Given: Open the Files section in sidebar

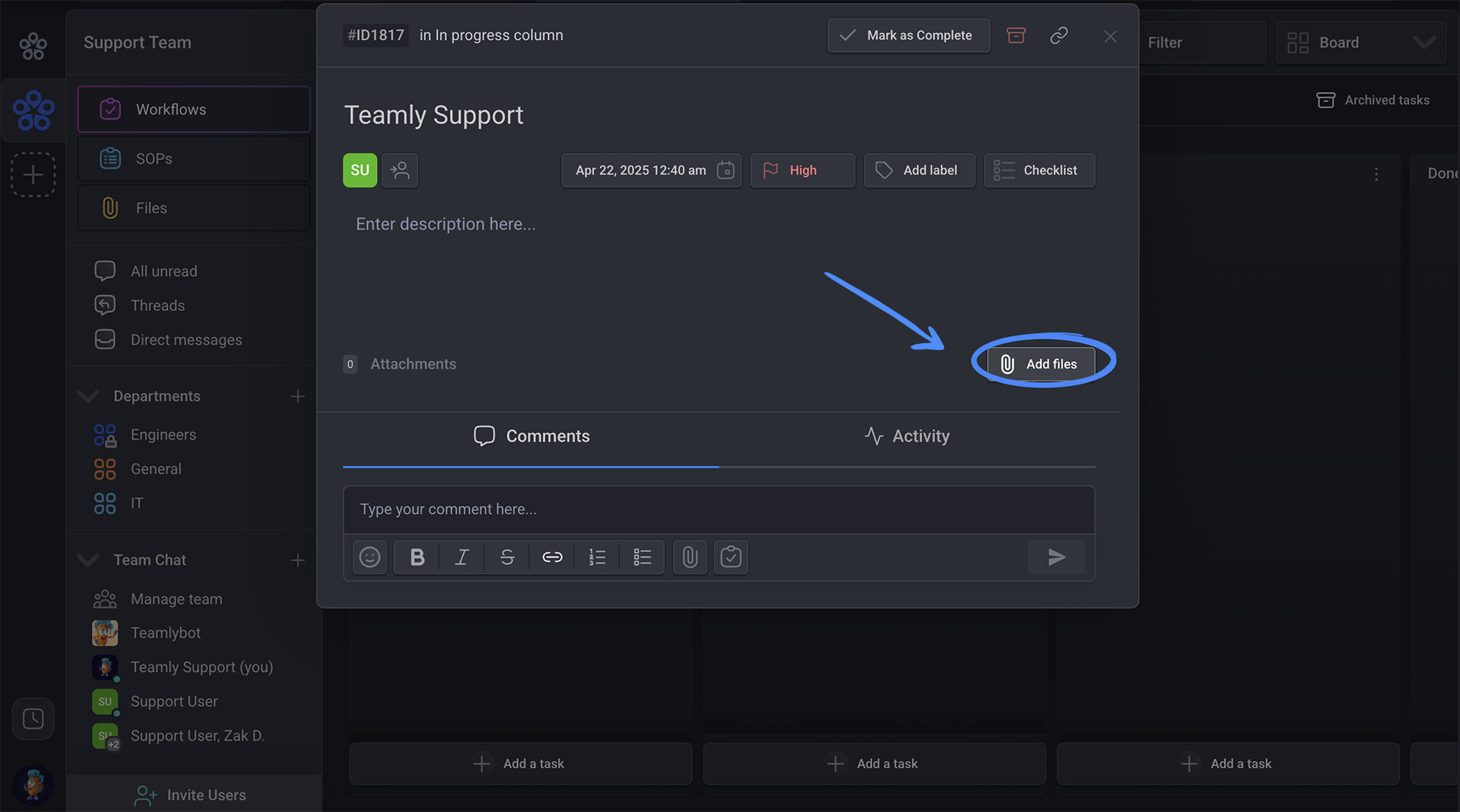Looking at the screenshot, I should click(x=194, y=208).
